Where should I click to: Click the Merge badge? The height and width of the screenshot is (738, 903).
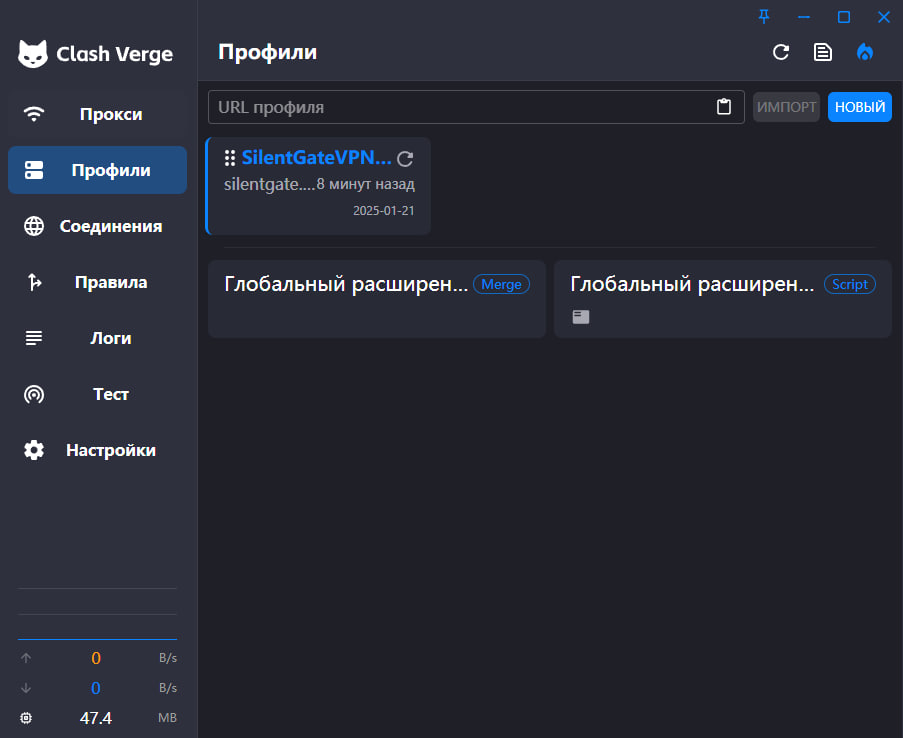(x=501, y=284)
